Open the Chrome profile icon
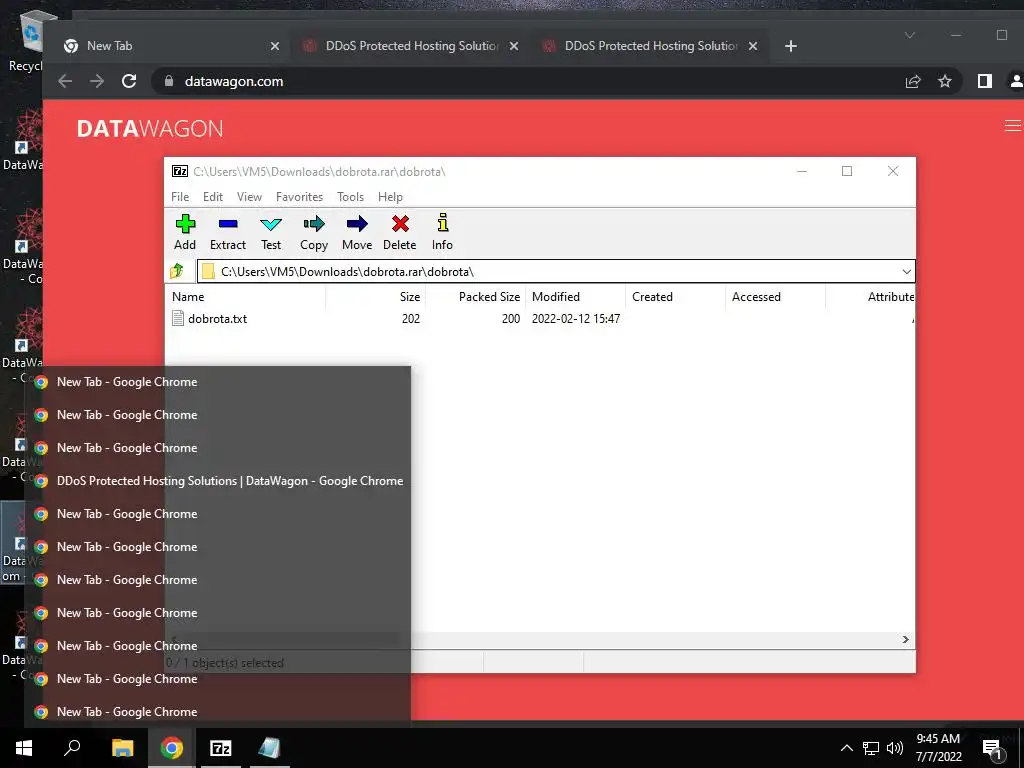The height and width of the screenshot is (768, 1024). [x=1016, y=81]
